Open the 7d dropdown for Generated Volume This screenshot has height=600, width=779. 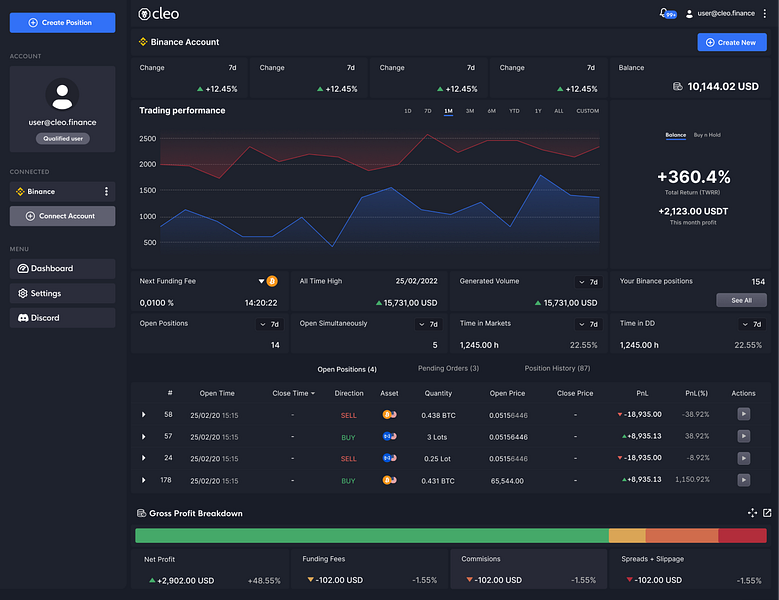588,282
